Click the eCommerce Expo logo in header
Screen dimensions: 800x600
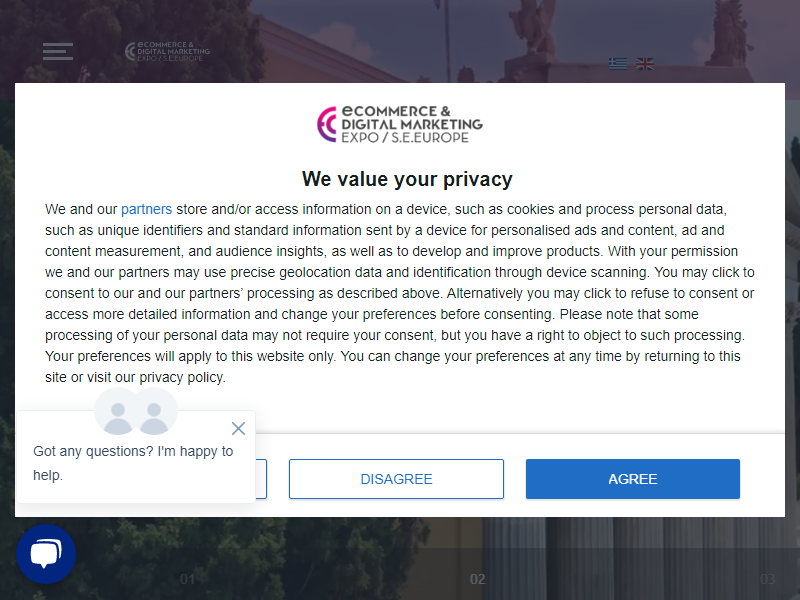click(x=167, y=52)
